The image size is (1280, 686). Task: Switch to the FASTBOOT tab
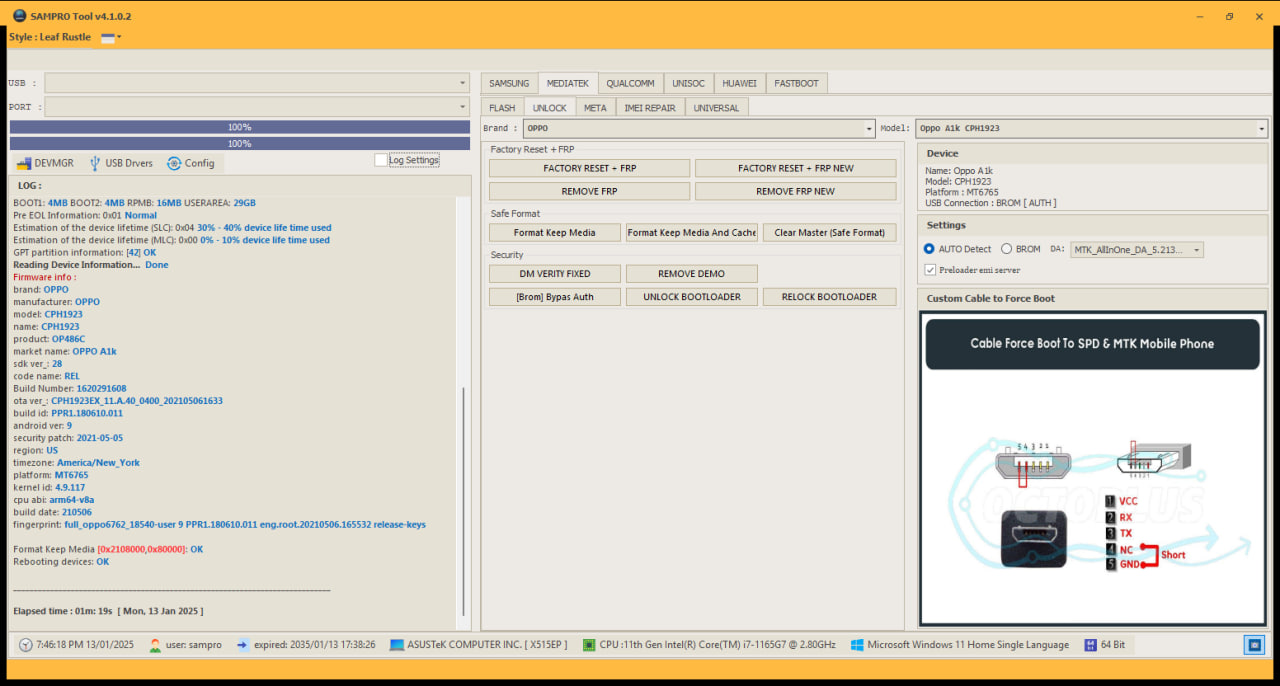point(796,83)
